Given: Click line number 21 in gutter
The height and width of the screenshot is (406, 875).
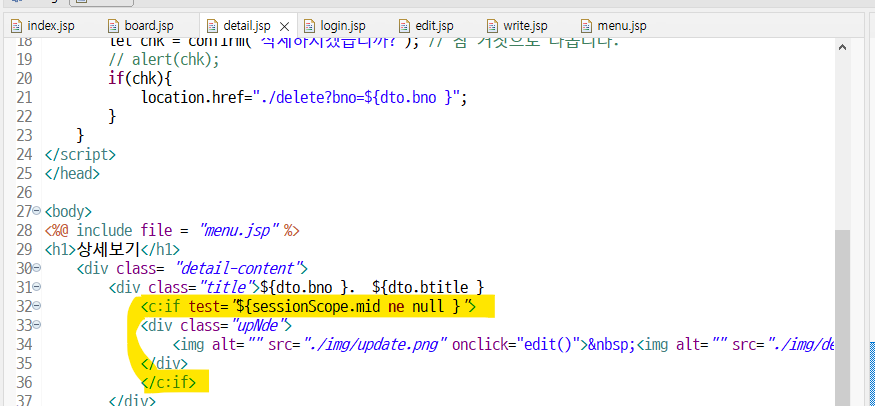Looking at the screenshot, I should coord(22,98).
